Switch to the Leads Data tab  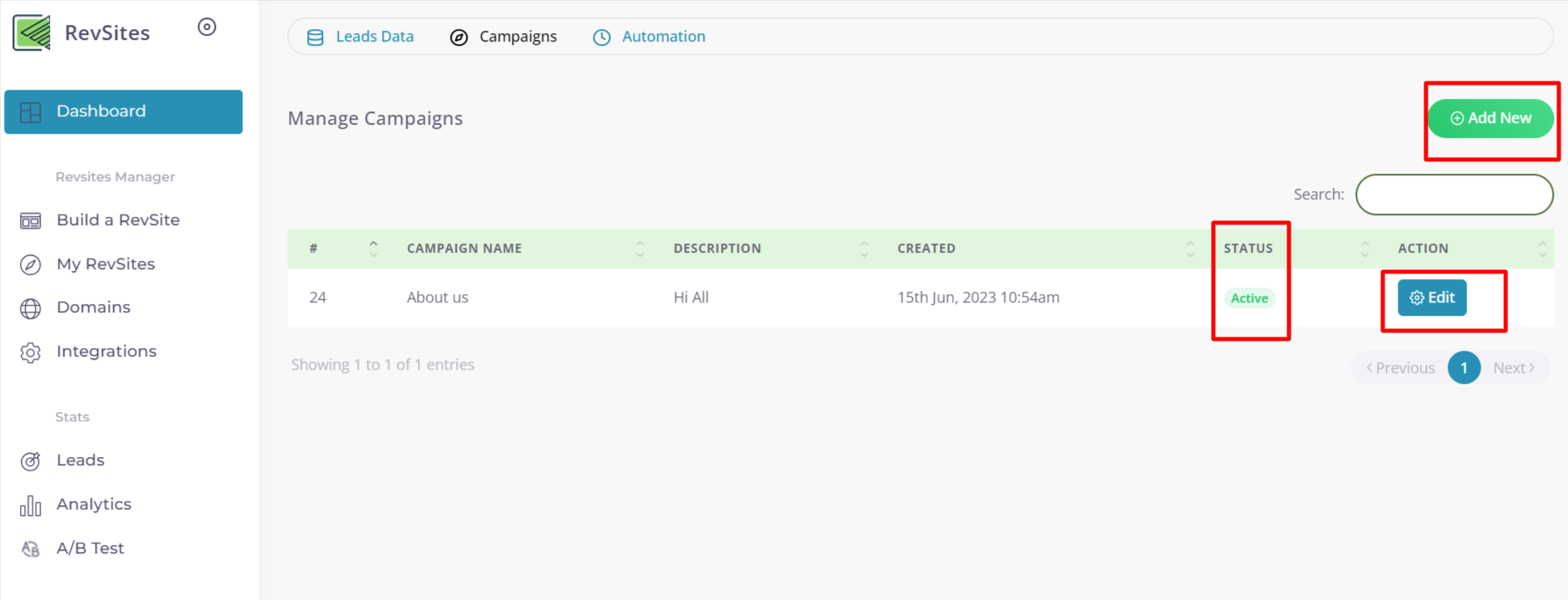click(360, 37)
